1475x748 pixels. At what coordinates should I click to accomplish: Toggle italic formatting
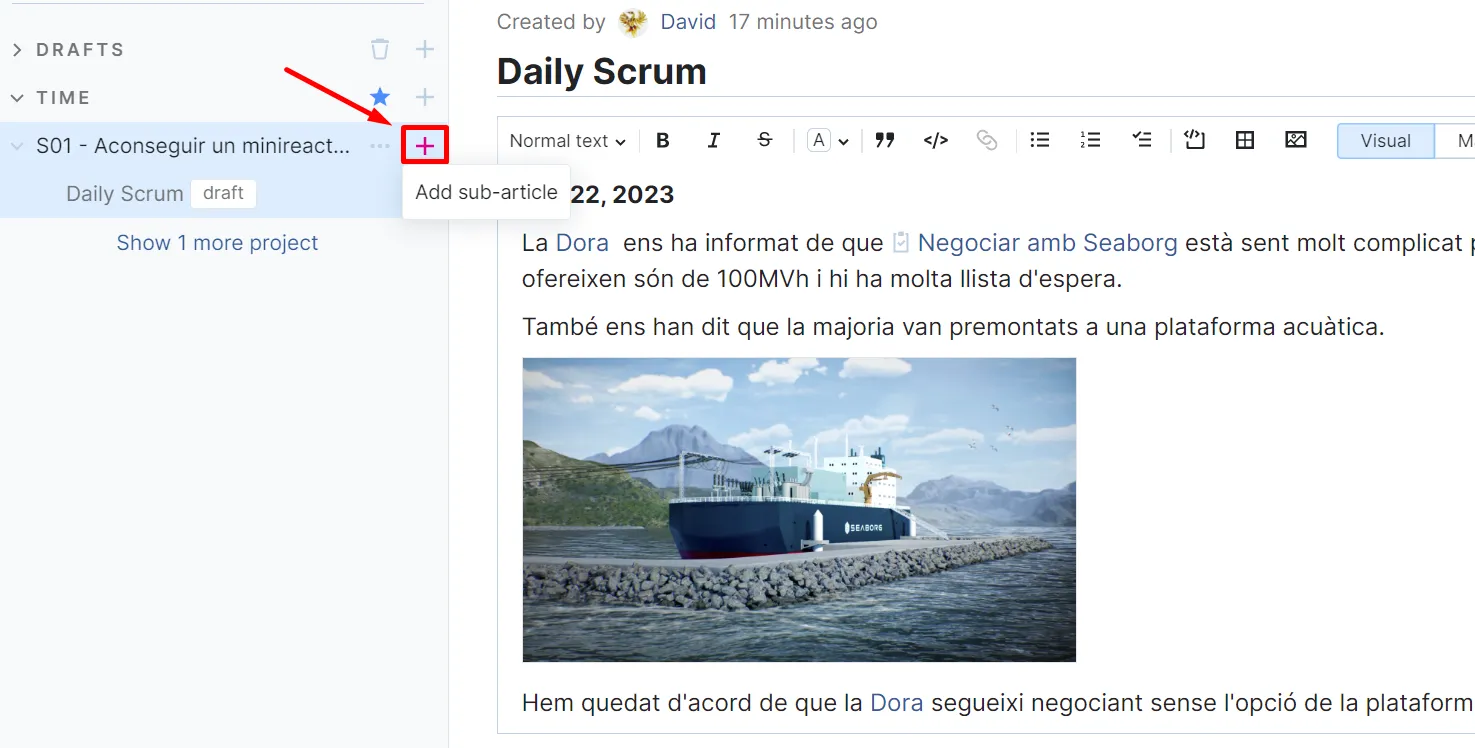click(x=713, y=141)
